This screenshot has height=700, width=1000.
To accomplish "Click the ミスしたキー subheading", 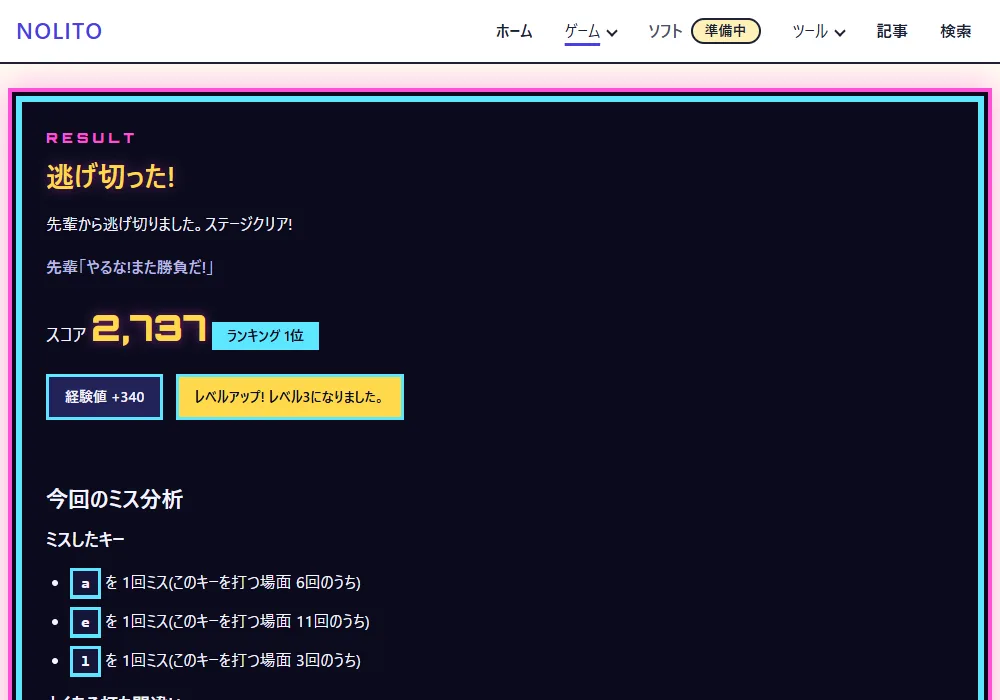I will click(x=85, y=540).
